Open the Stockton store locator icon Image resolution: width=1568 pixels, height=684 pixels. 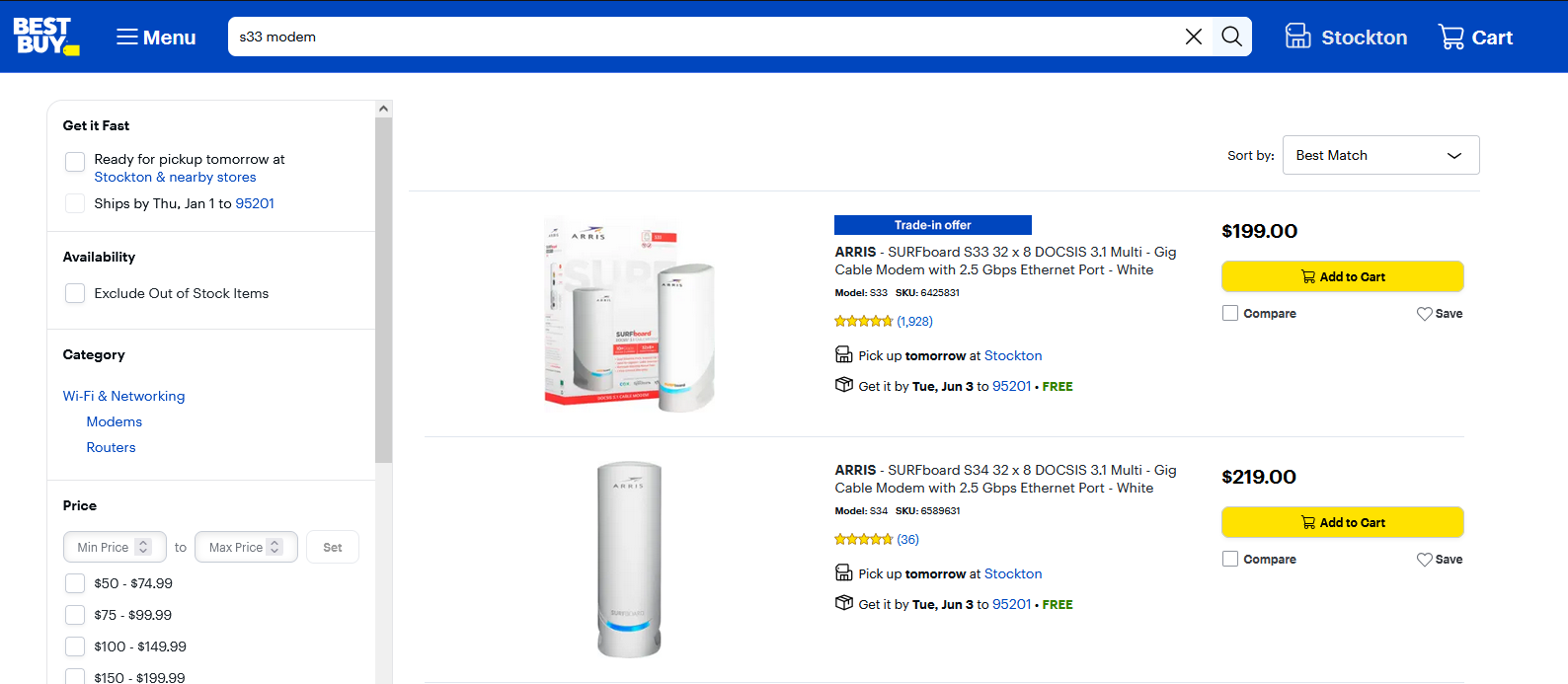point(1297,37)
